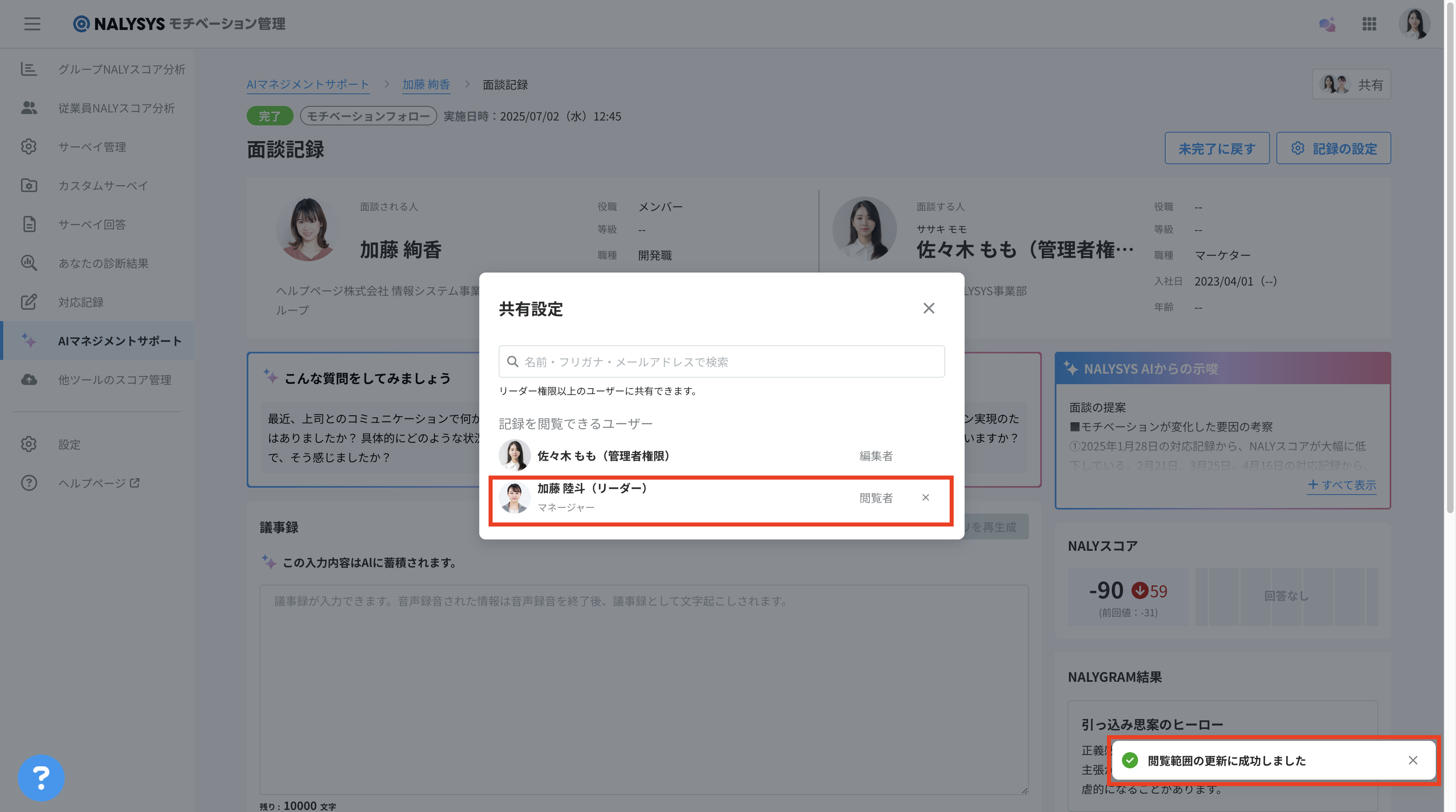Click the AIマネジメントサポート sparkle icon

(29, 341)
